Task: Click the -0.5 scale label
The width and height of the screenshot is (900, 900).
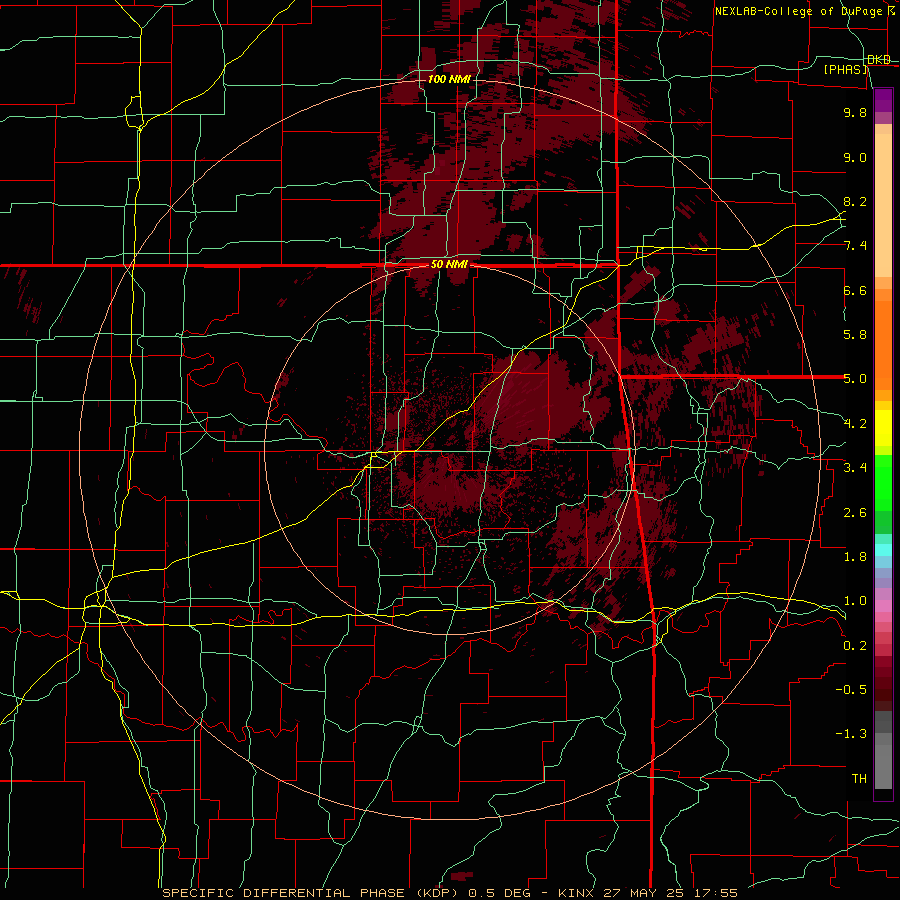Action: [851, 690]
